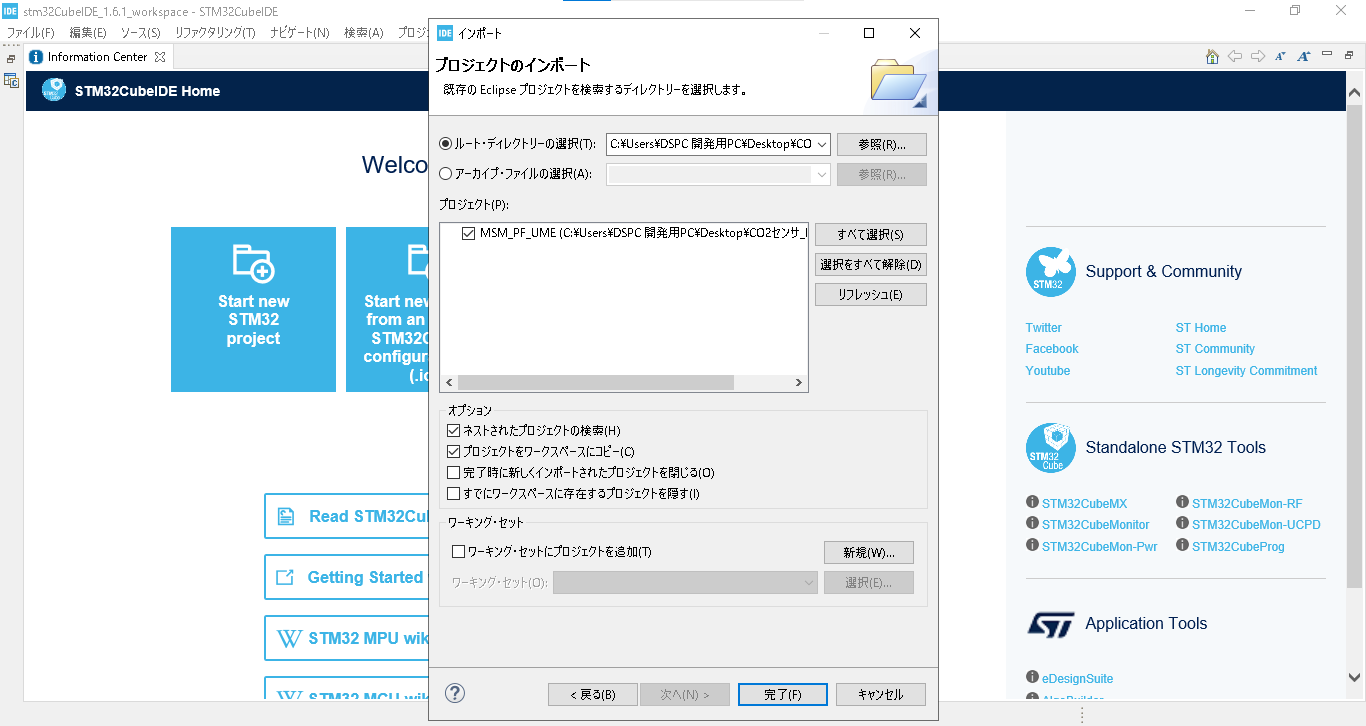Click the up arrow on the Information Center scrollbar
This screenshot has width=1366, height=726.
(1355, 93)
